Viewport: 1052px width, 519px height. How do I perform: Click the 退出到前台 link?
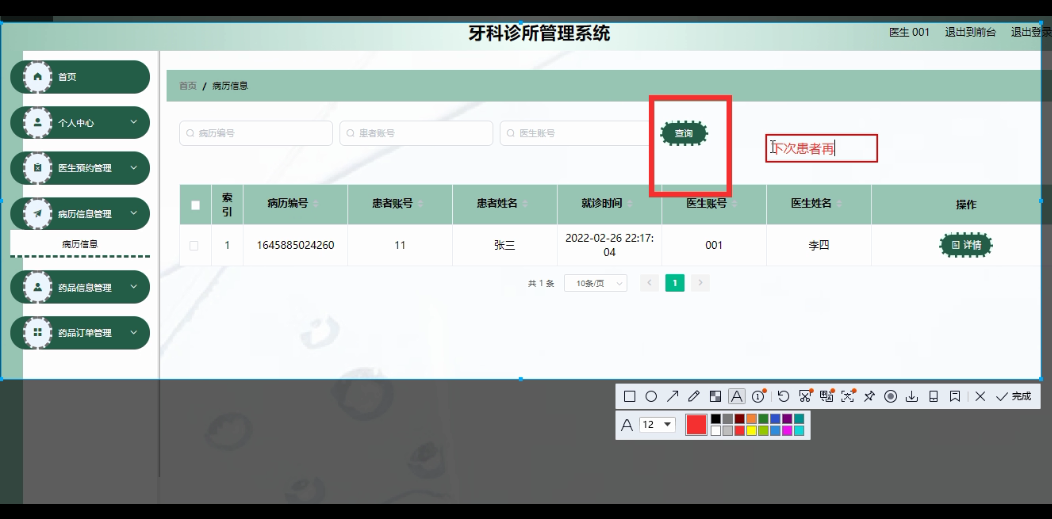[970, 32]
